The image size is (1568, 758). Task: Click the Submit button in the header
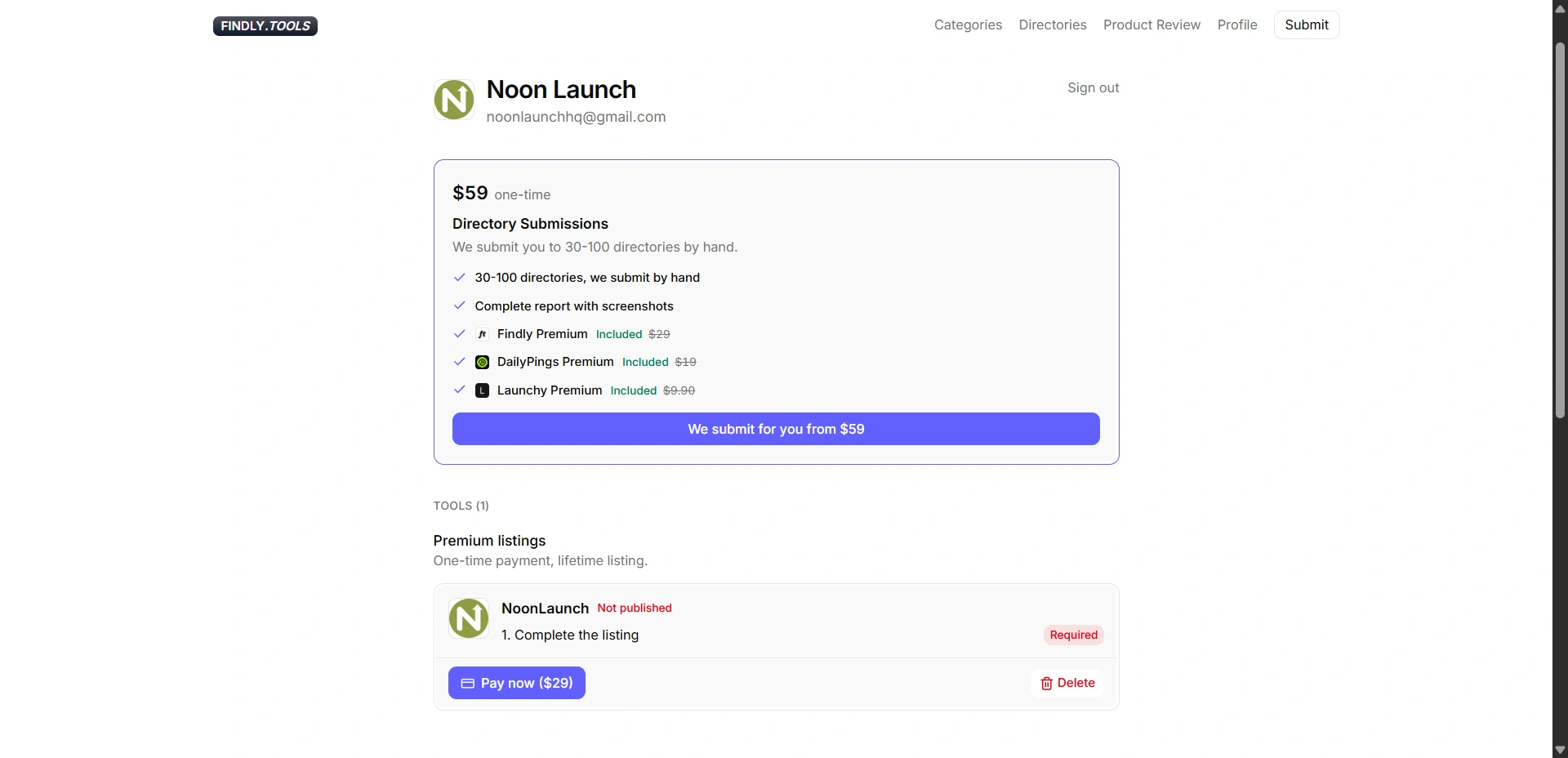[1307, 25]
